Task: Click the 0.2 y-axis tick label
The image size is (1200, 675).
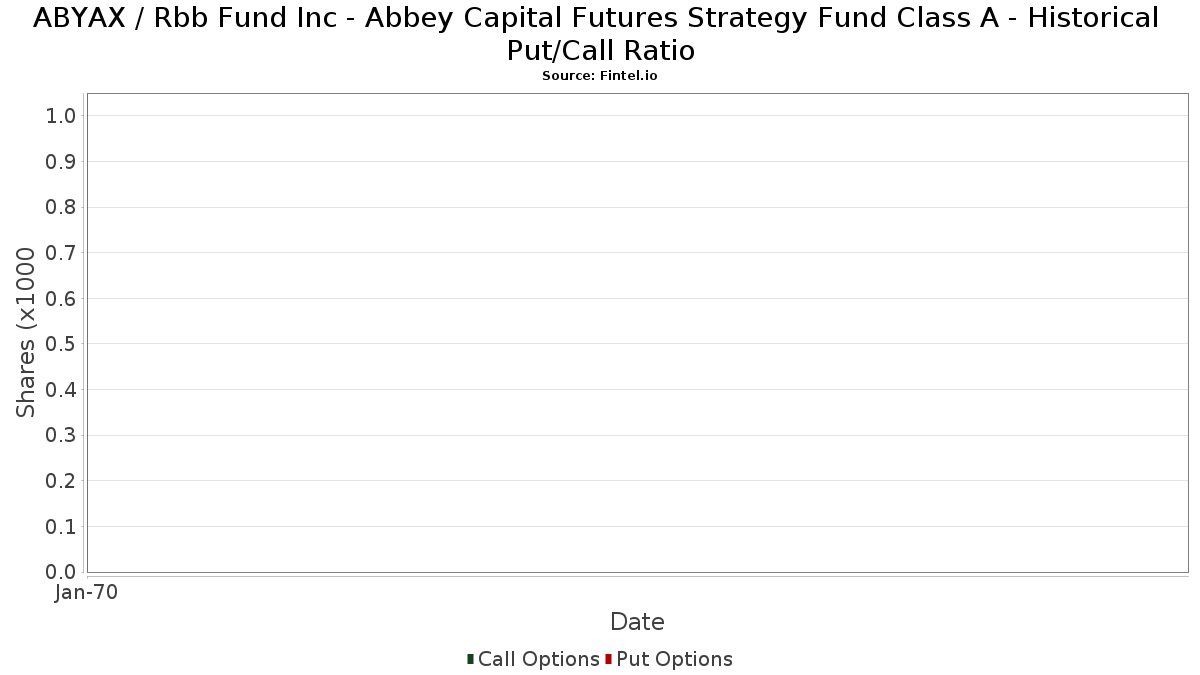Action: (x=61, y=481)
